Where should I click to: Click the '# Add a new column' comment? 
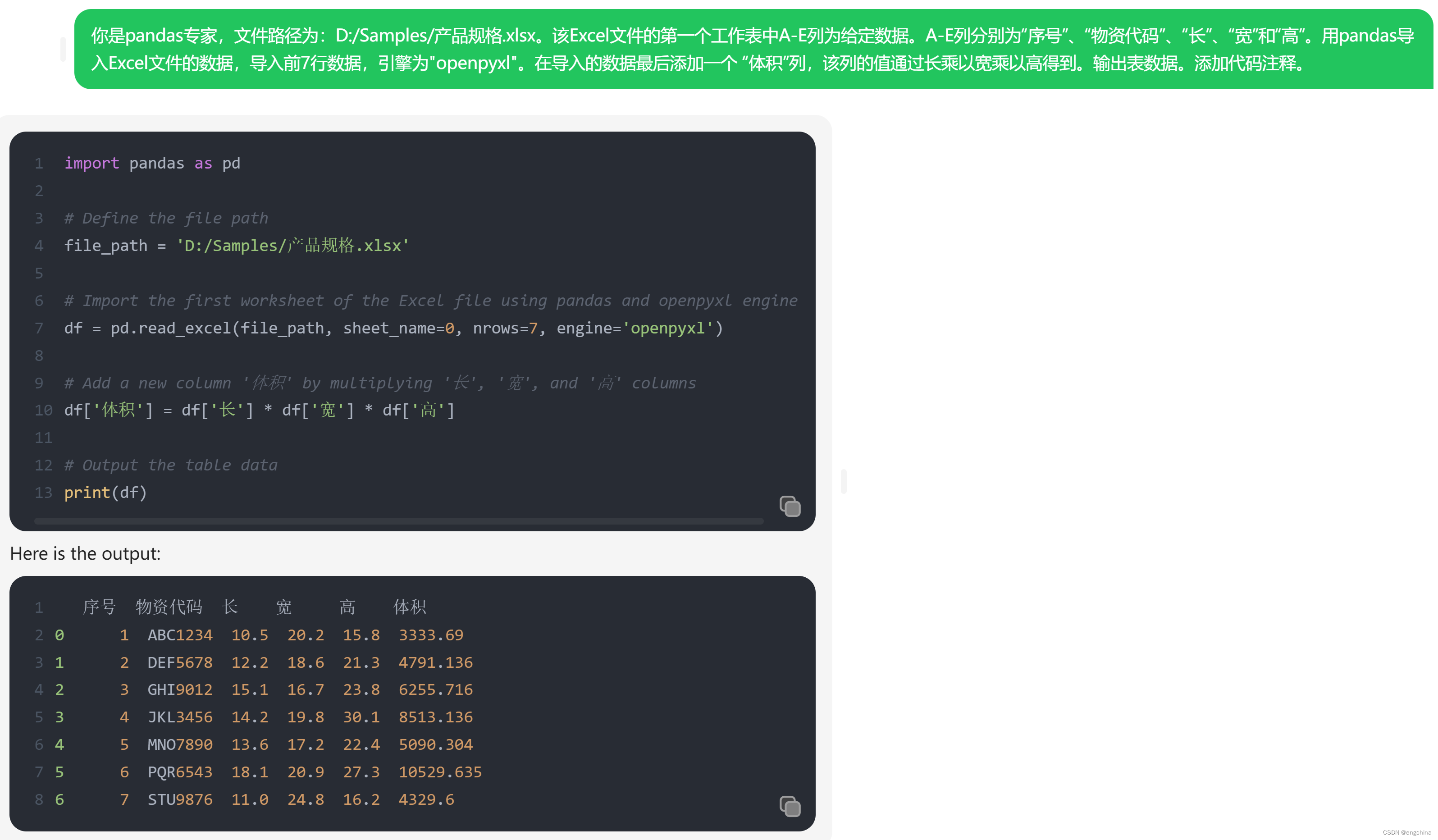[380, 383]
